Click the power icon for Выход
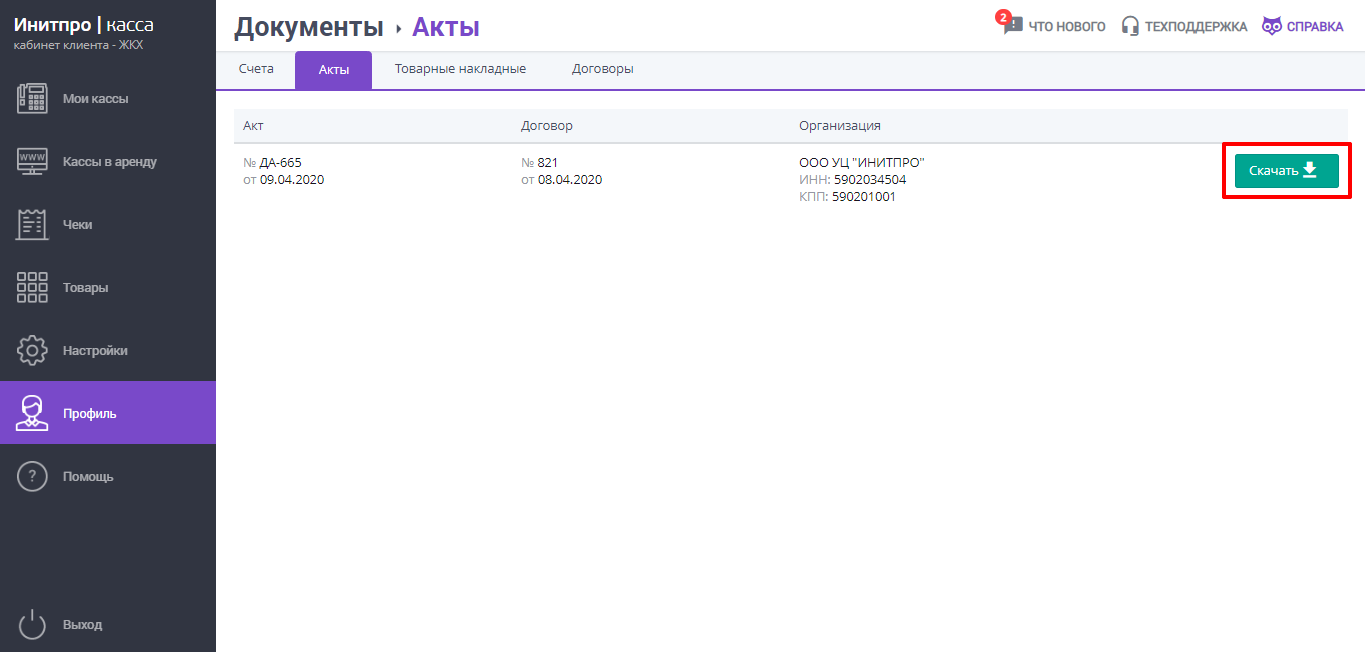Image resolution: width=1365 pixels, height=652 pixels. point(32,624)
